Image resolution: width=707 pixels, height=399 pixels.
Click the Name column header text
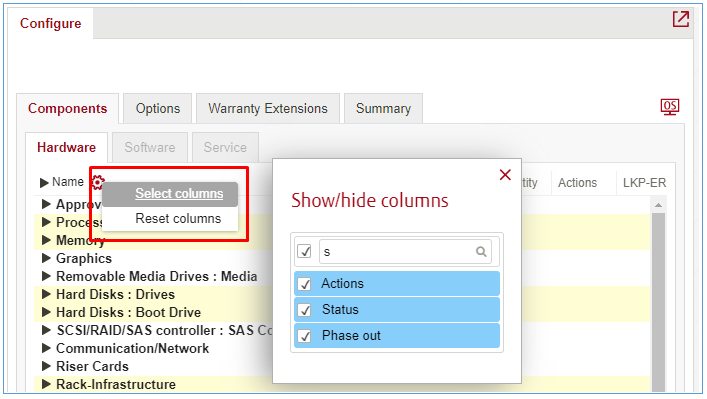point(68,182)
